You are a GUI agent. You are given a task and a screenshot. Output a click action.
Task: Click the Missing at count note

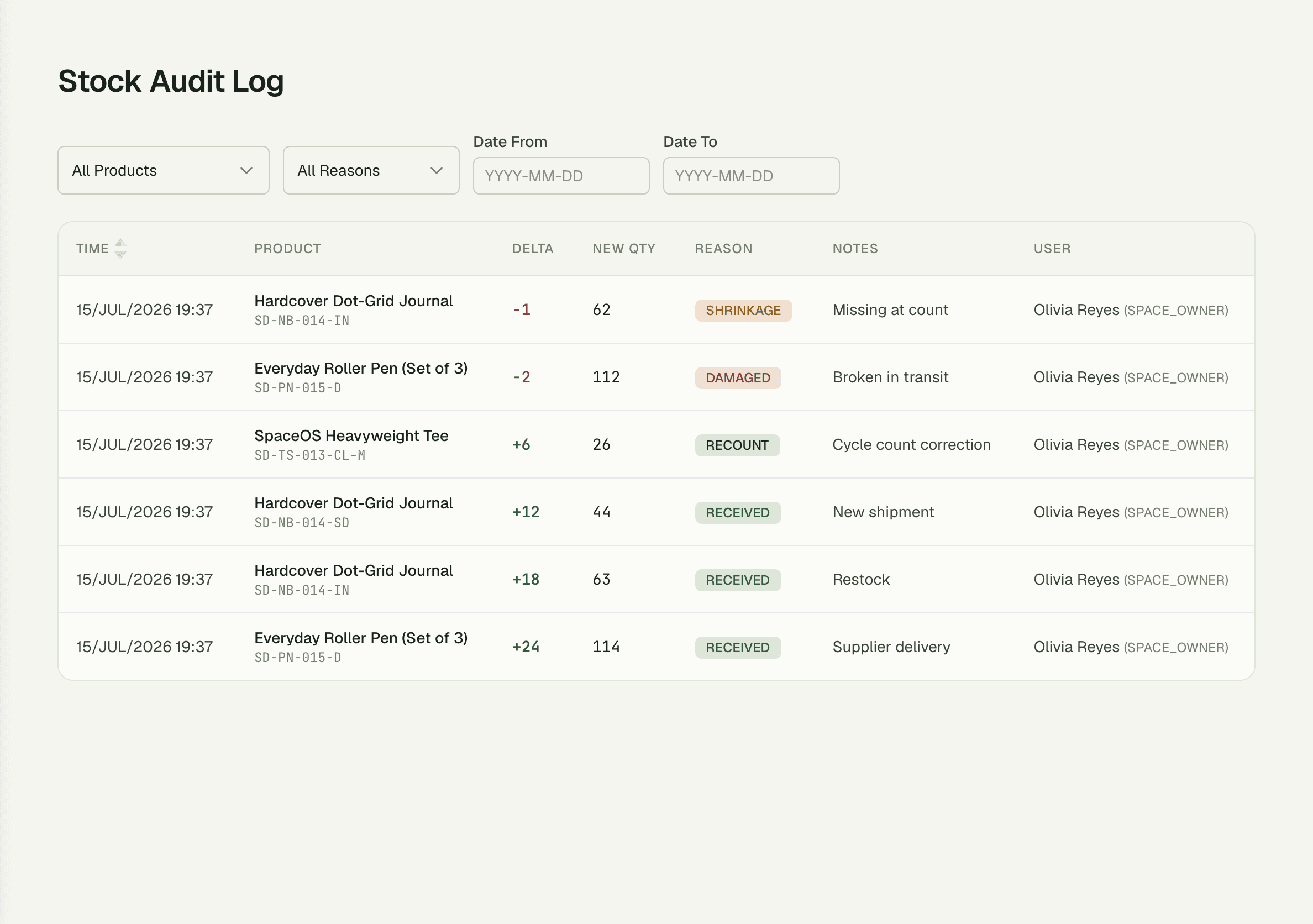pos(890,310)
